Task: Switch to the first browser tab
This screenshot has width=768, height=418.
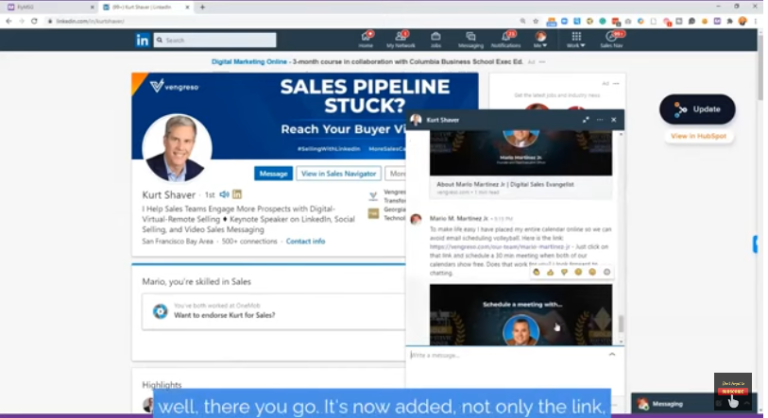Action: [49, 7]
